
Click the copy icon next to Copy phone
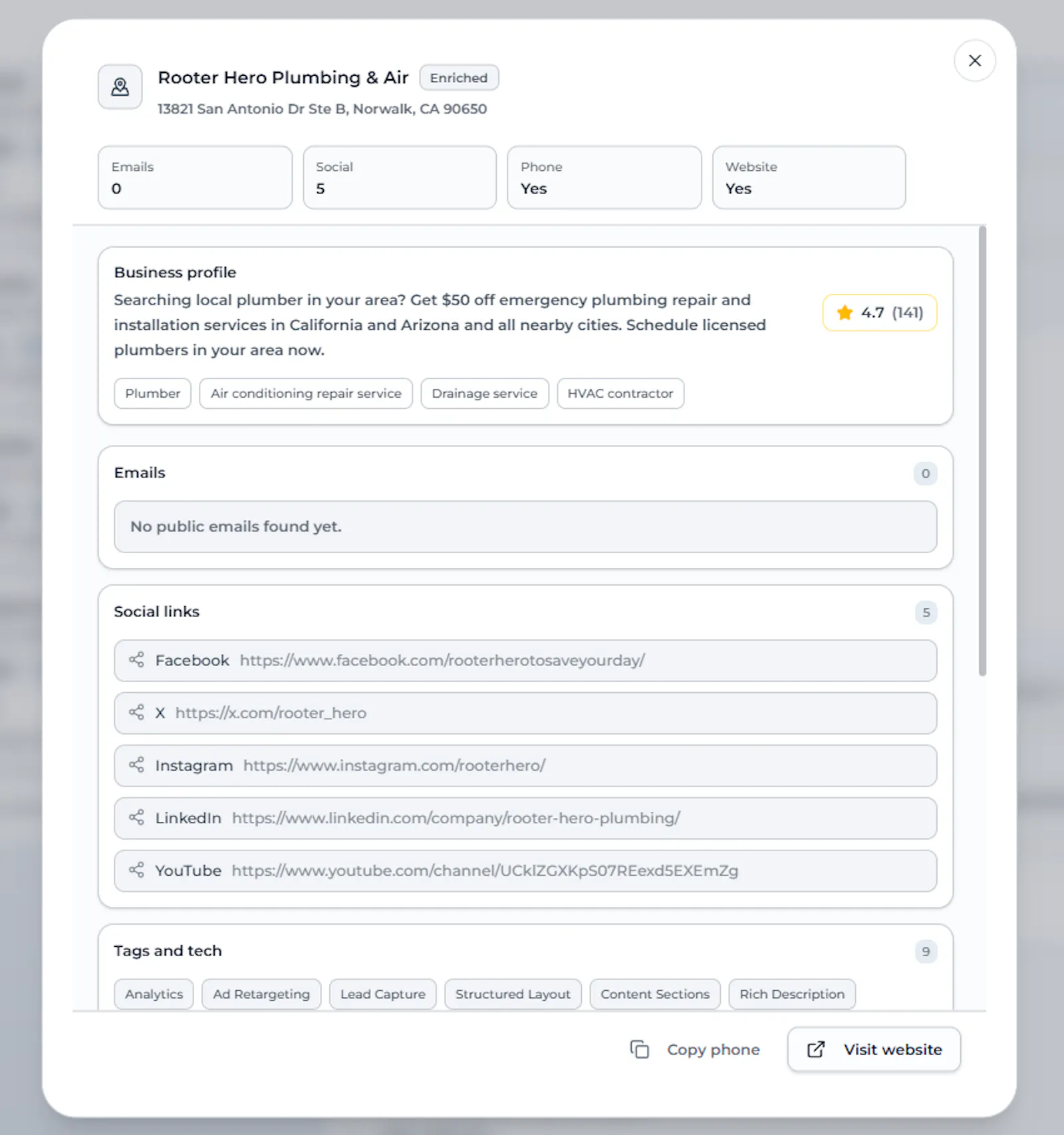click(639, 1049)
